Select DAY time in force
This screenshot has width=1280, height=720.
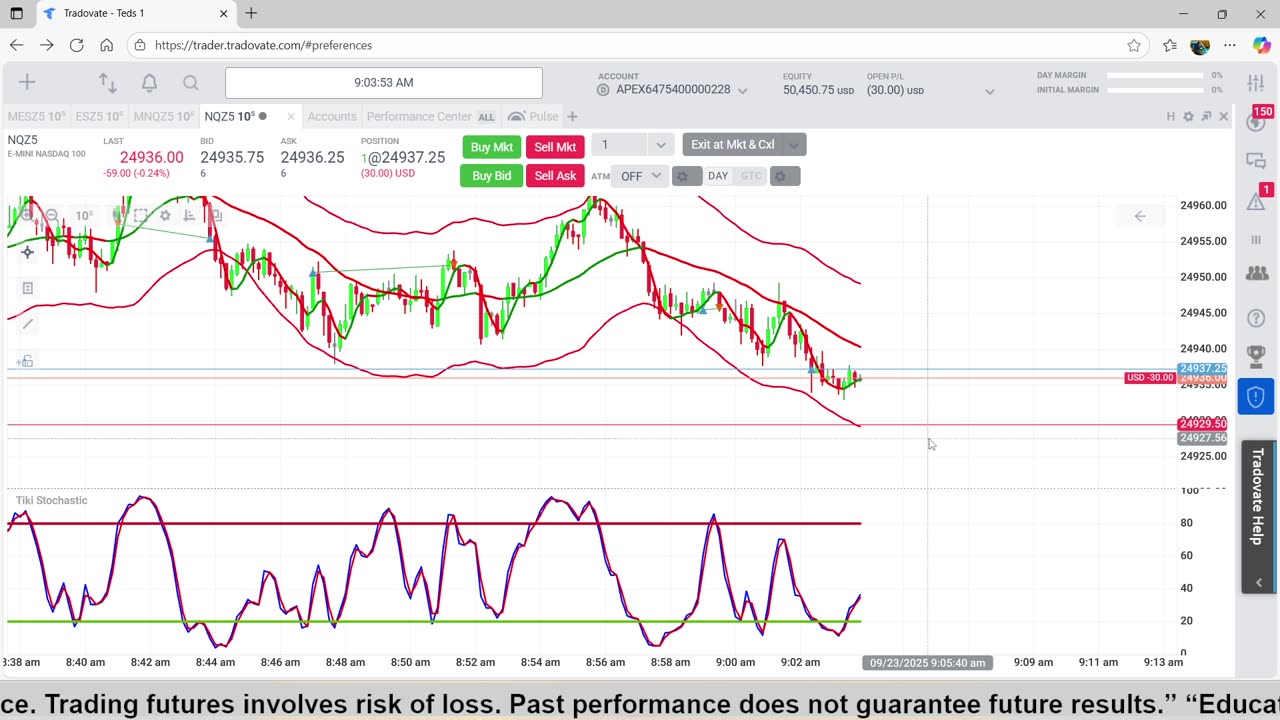(x=718, y=176)
